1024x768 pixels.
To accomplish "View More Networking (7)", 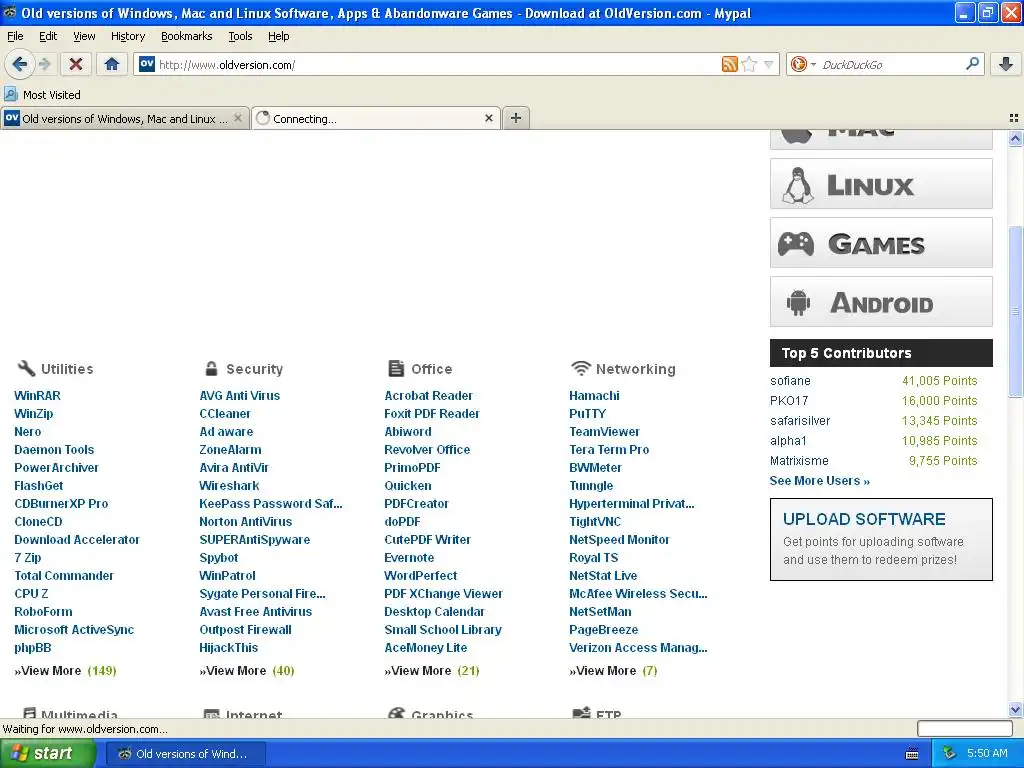I will pos(613,671).
